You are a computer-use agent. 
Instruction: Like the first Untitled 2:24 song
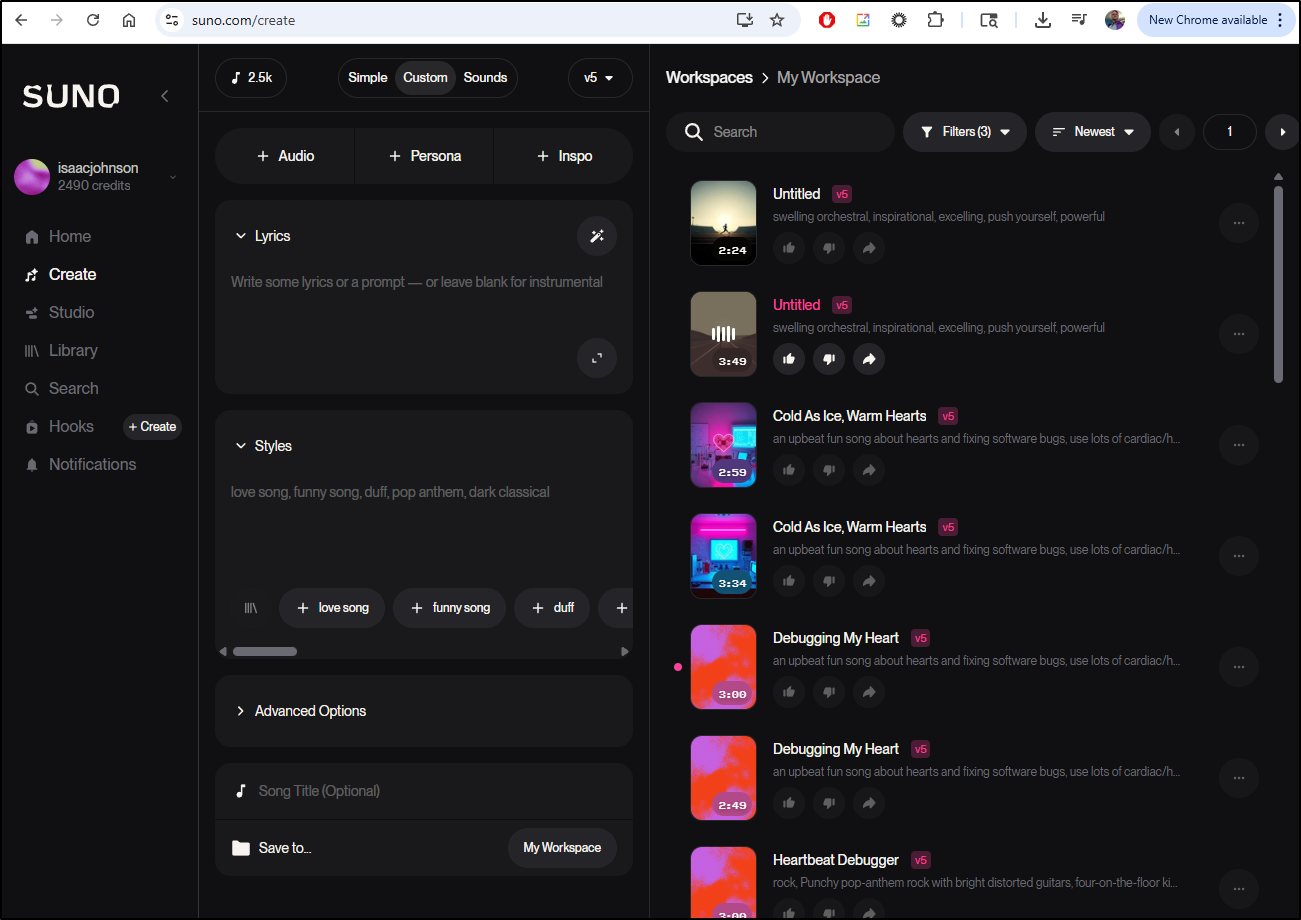[789, 248]
